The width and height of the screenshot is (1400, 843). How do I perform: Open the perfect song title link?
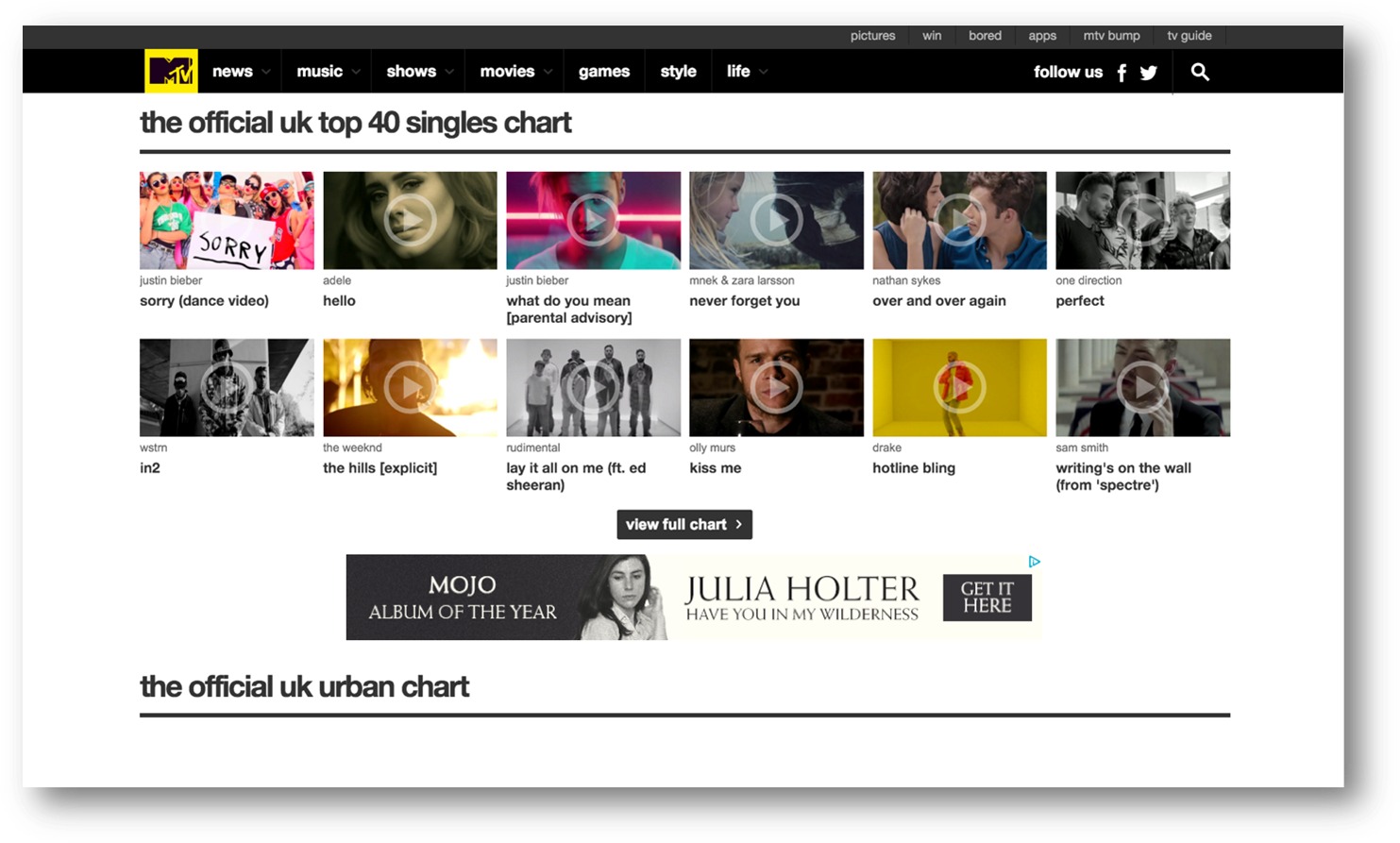[x=1080, y=301]
